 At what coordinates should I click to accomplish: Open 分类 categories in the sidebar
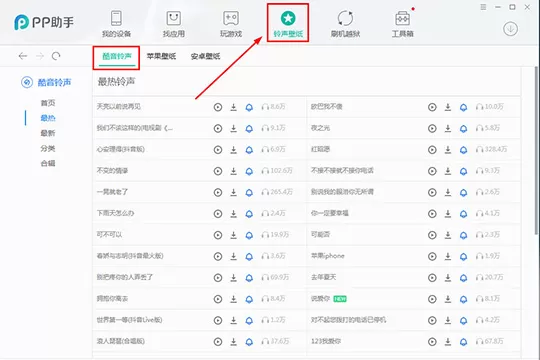48,148
